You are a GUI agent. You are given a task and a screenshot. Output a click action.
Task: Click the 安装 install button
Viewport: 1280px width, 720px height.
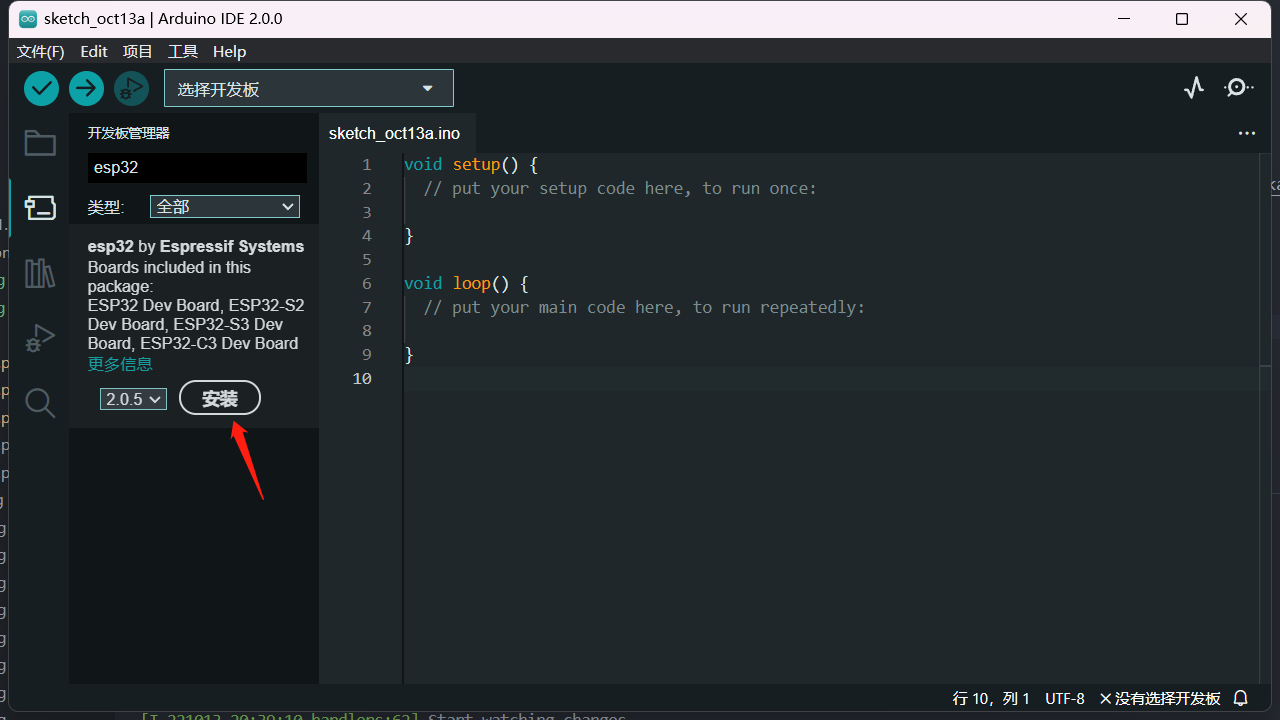click(220, 398)
